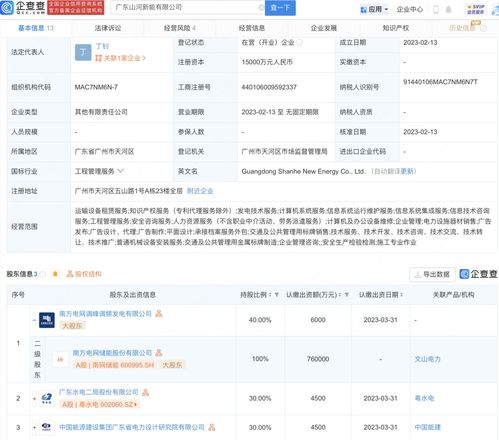This screenshot has width=499, height=440.
Task: Click 导出数据 export button
Action: click(x=432, y=274)
